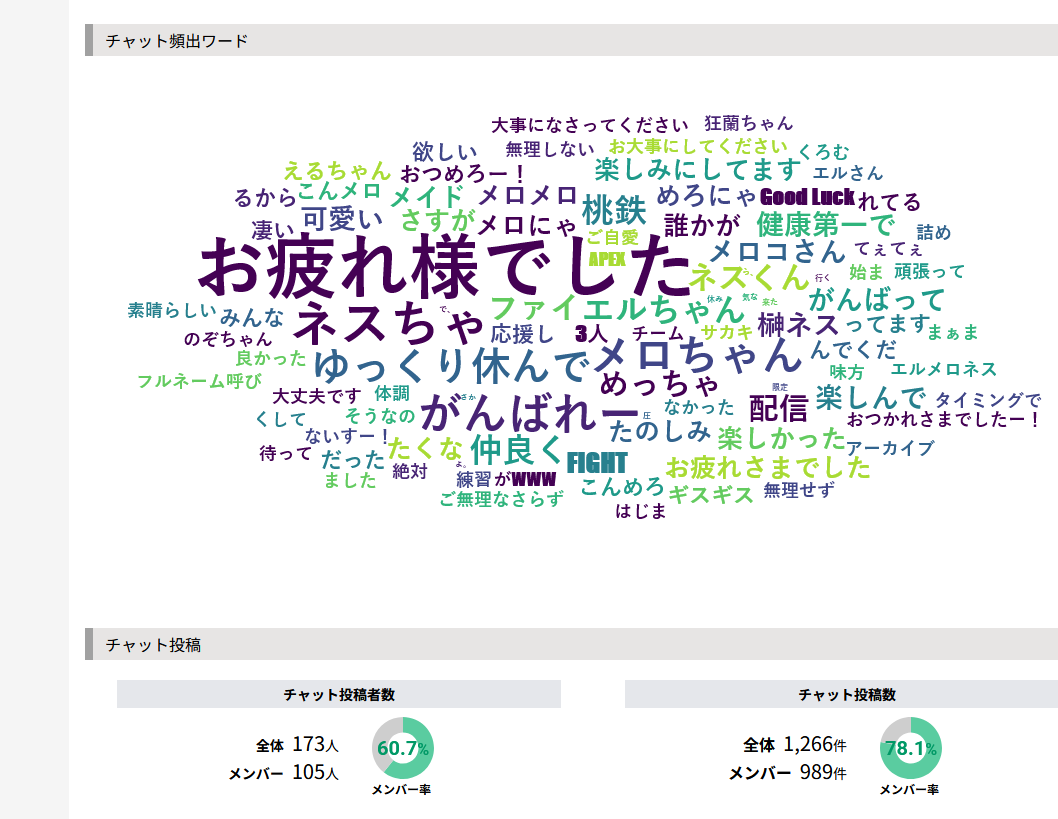Click the word FIGHT in cloud
The height and width of the screenshot is (819, 1058).
596,463
